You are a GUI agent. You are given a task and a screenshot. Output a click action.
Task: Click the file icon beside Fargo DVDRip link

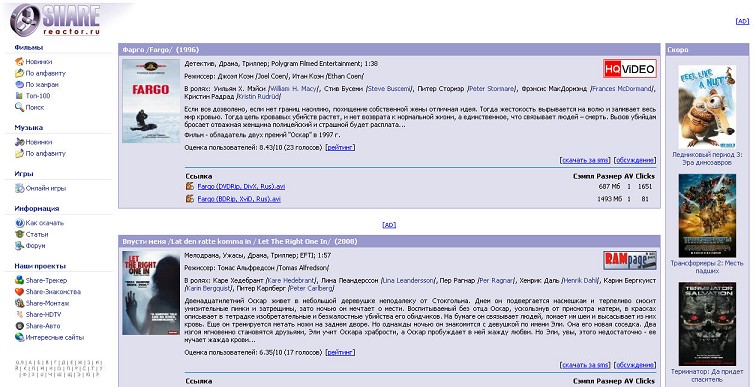pos(190,186)
